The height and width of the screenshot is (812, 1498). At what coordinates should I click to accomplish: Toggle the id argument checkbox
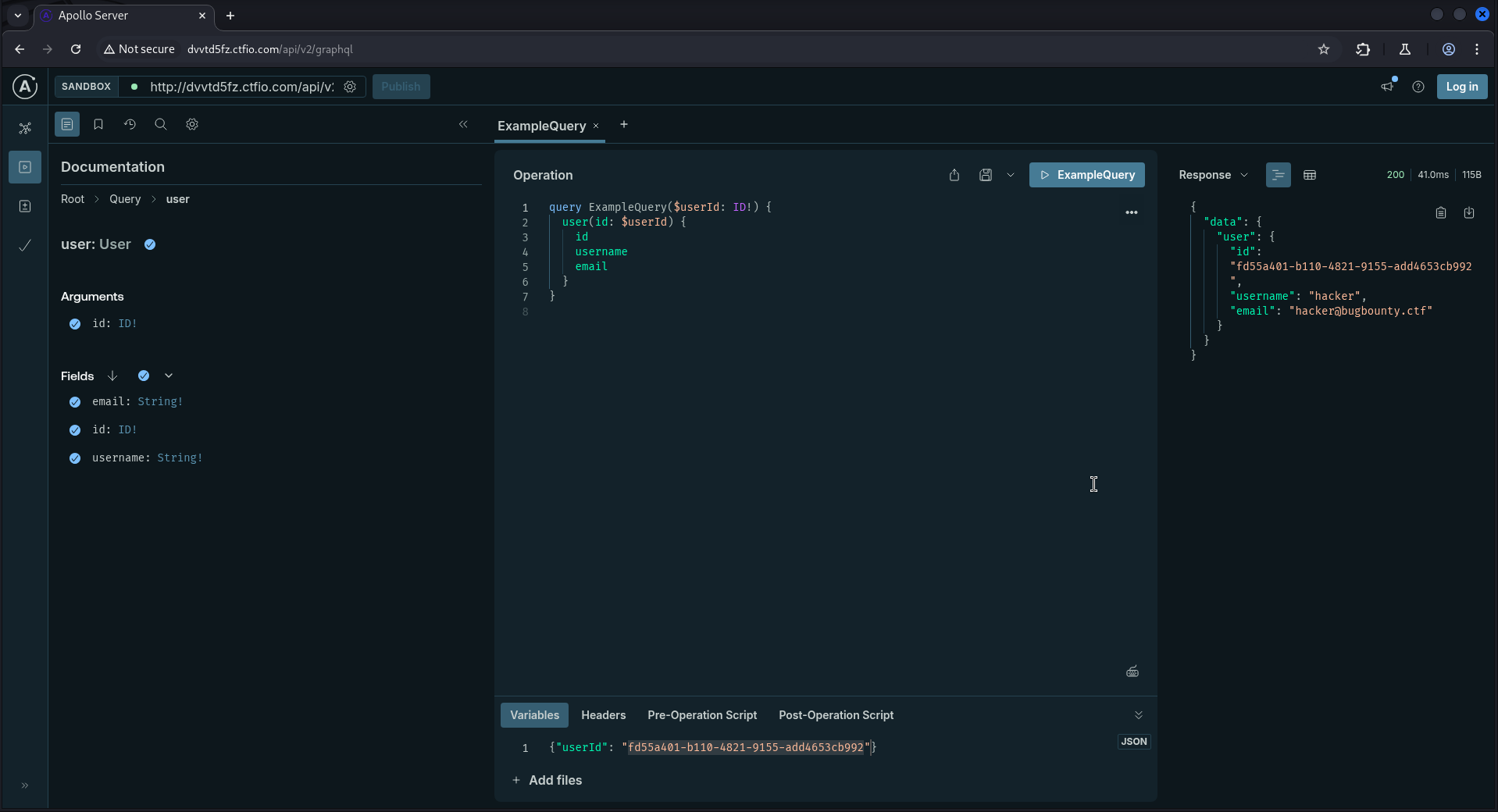point(75,324)
